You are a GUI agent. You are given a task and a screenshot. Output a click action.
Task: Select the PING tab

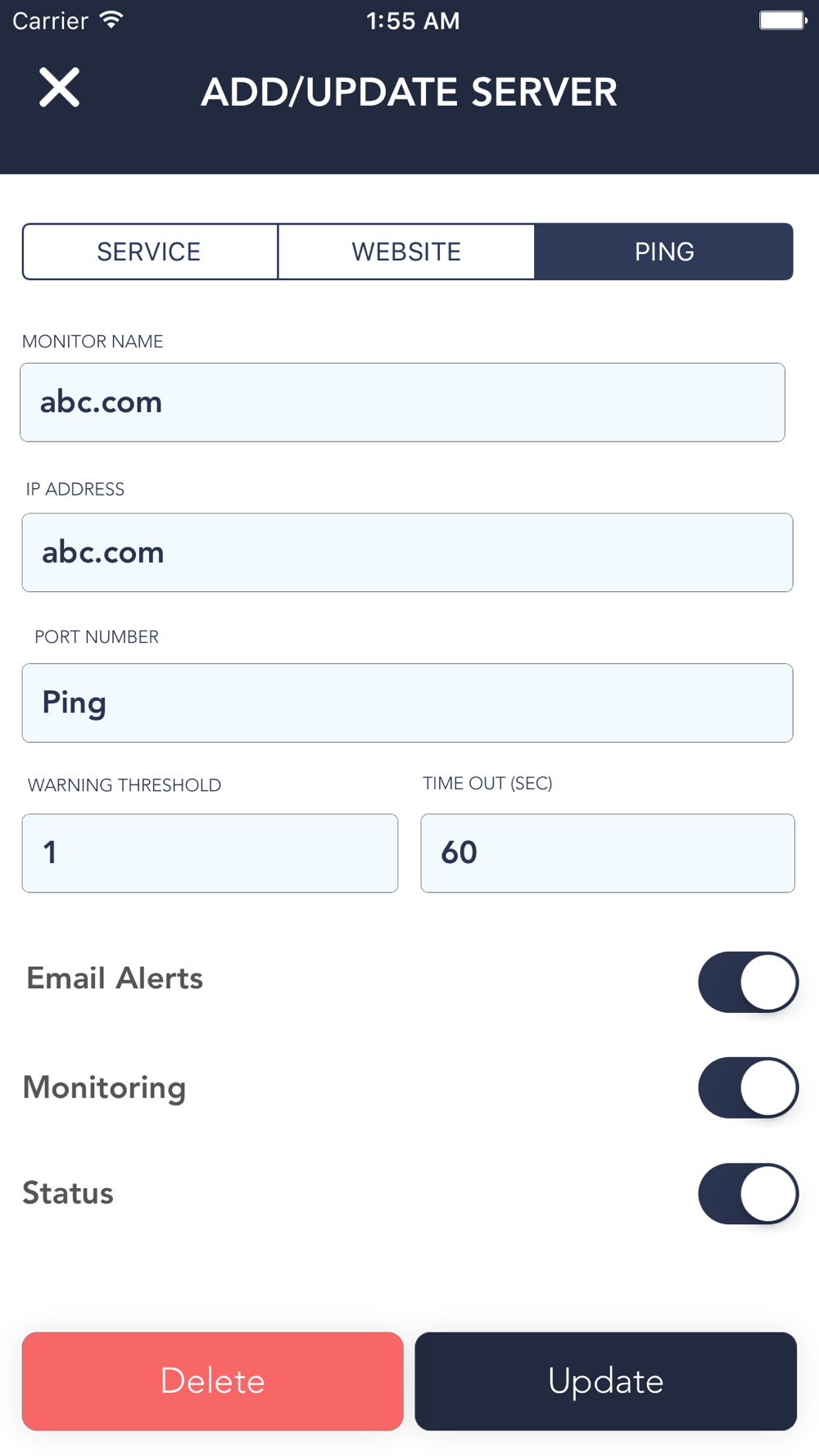pos(664,251)
